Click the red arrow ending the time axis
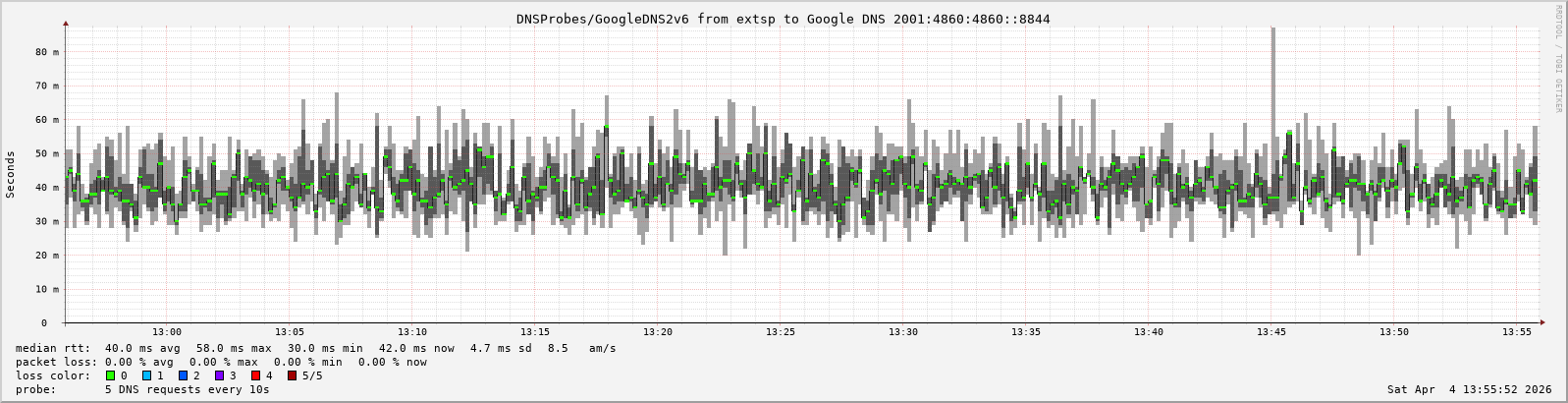The width and height of the screenshot is (1568, 403). click(x=1541, y=322)
